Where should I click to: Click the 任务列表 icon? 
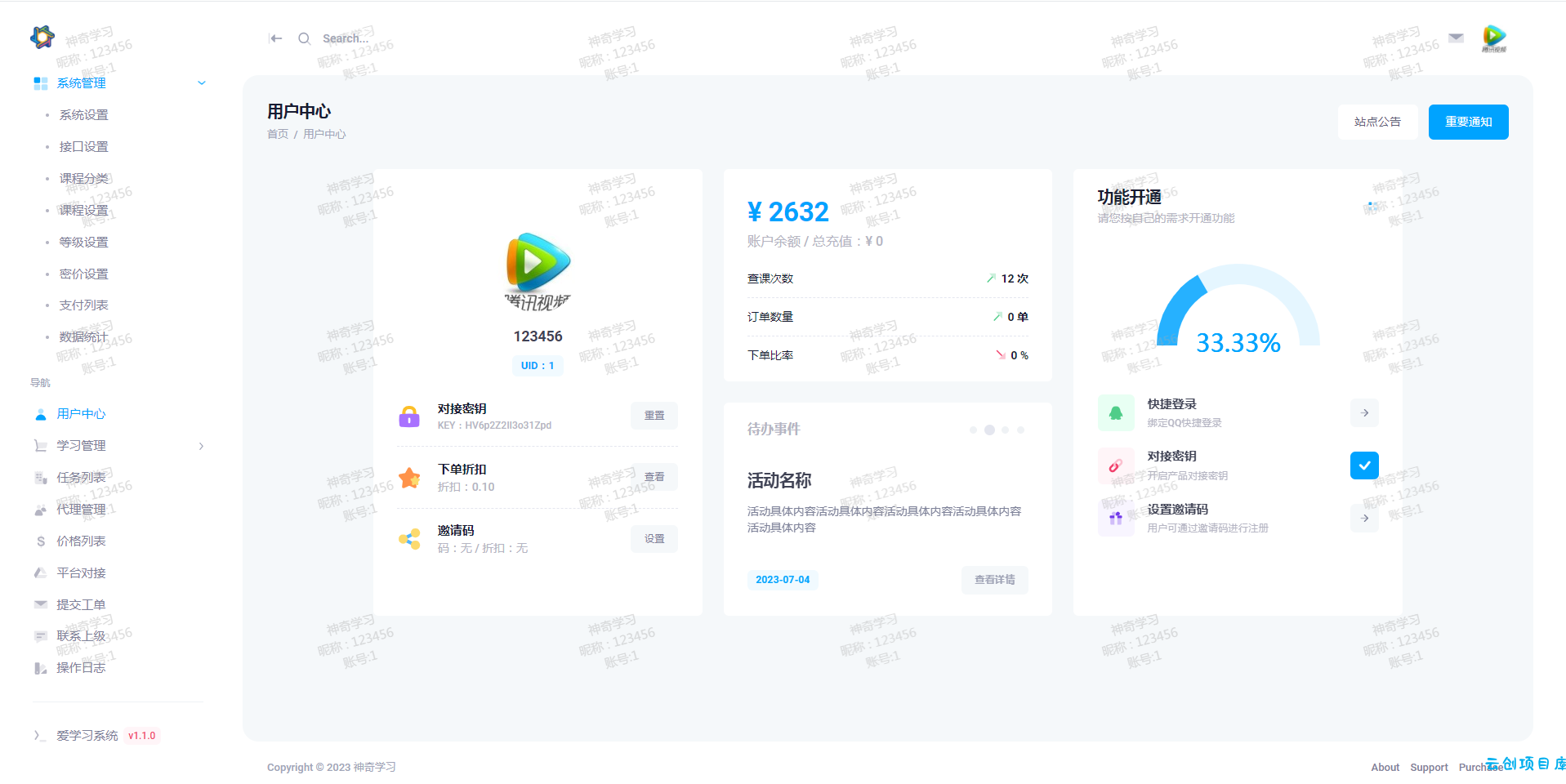(41, 478)
